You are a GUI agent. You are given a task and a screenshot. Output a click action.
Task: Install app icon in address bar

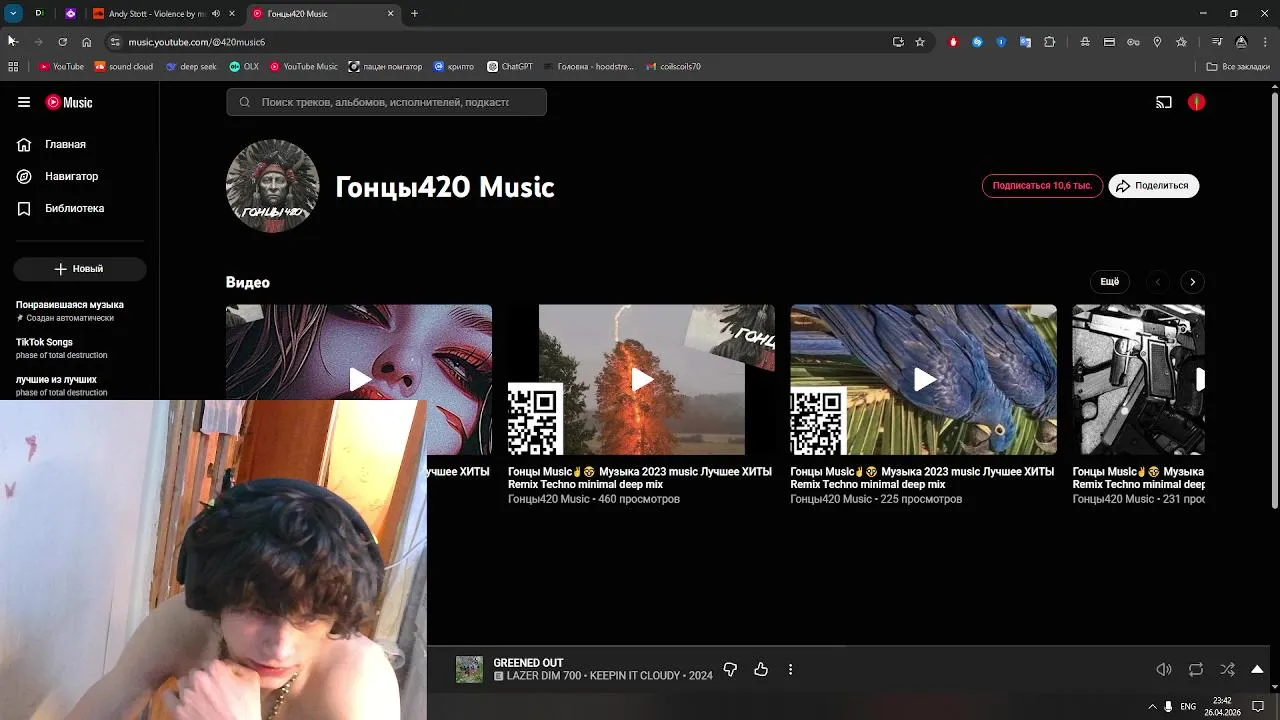click(x=898, y=42)
